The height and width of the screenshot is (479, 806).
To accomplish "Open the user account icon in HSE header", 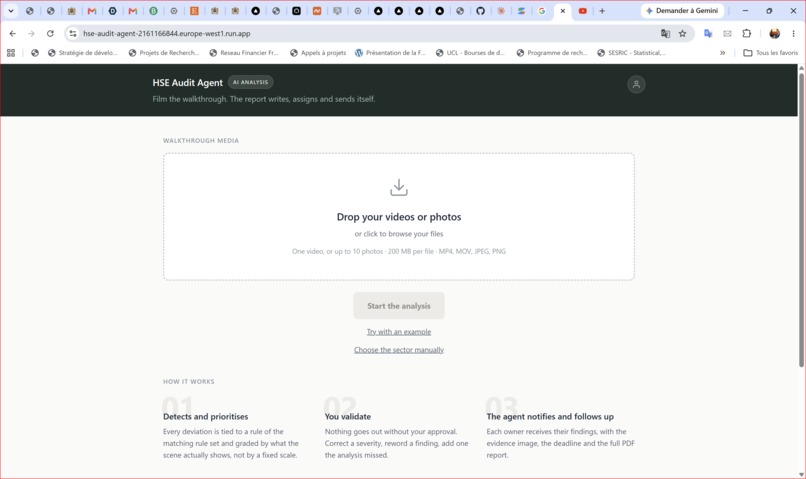I will [x=636, y=84].
